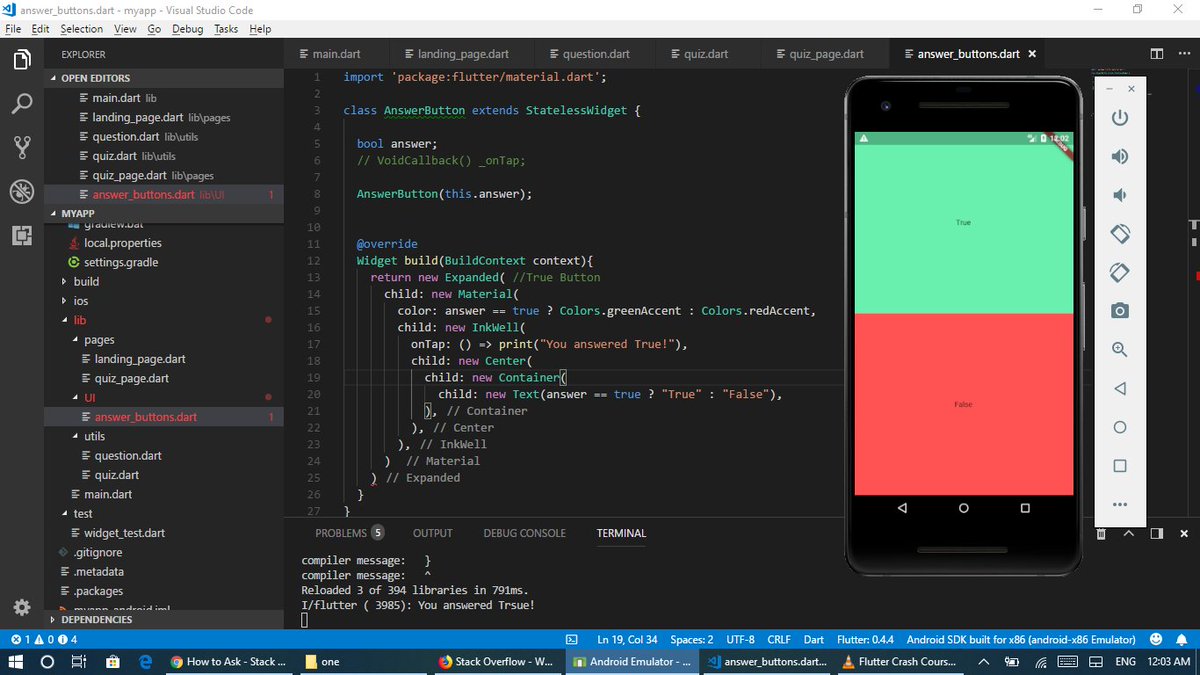Open Source Control view in activity bar
This screenshot has height=675, width=1200.
(21, 147)
